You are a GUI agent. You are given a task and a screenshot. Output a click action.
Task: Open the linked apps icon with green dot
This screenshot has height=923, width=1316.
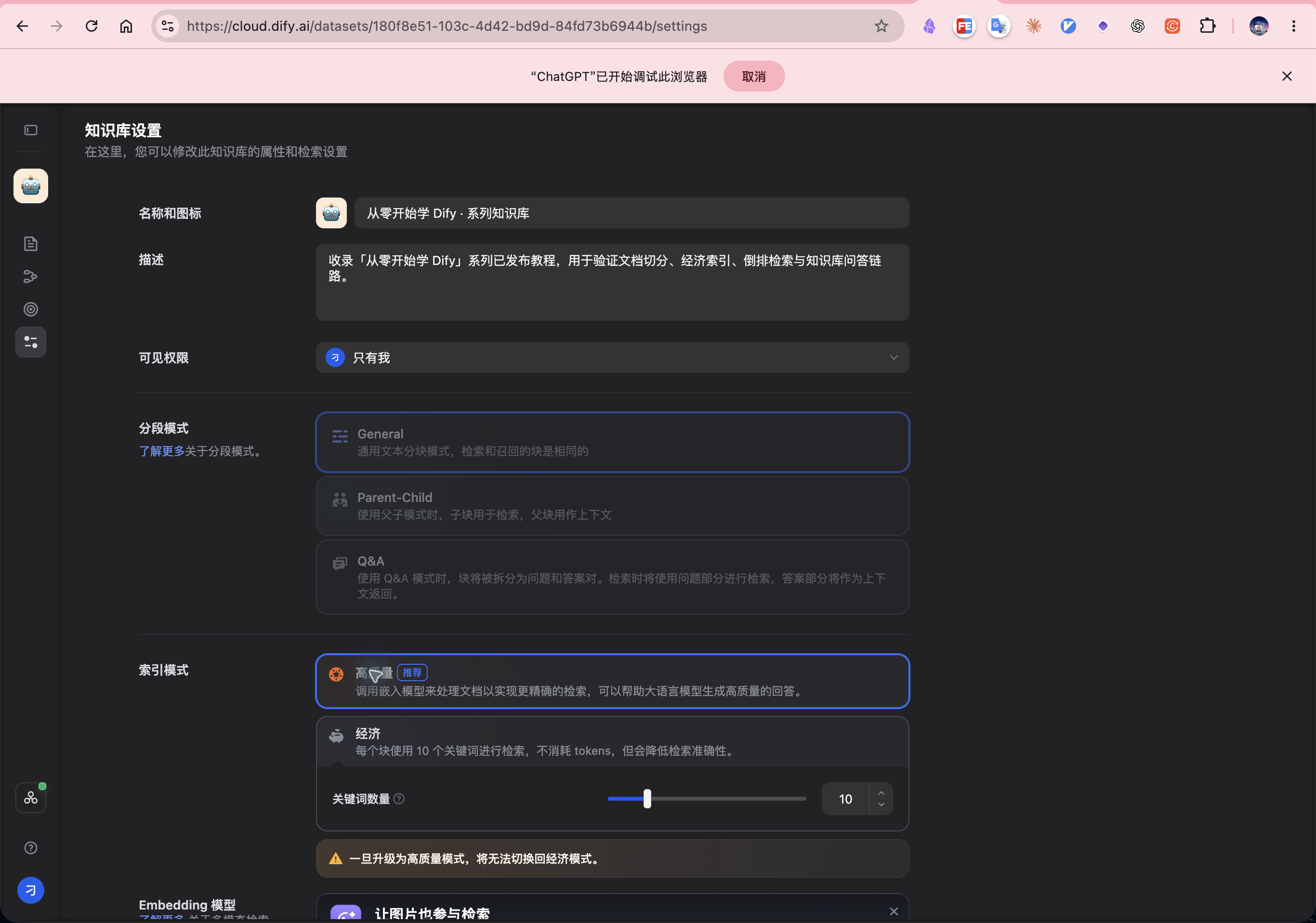click(x=31, y=797)
